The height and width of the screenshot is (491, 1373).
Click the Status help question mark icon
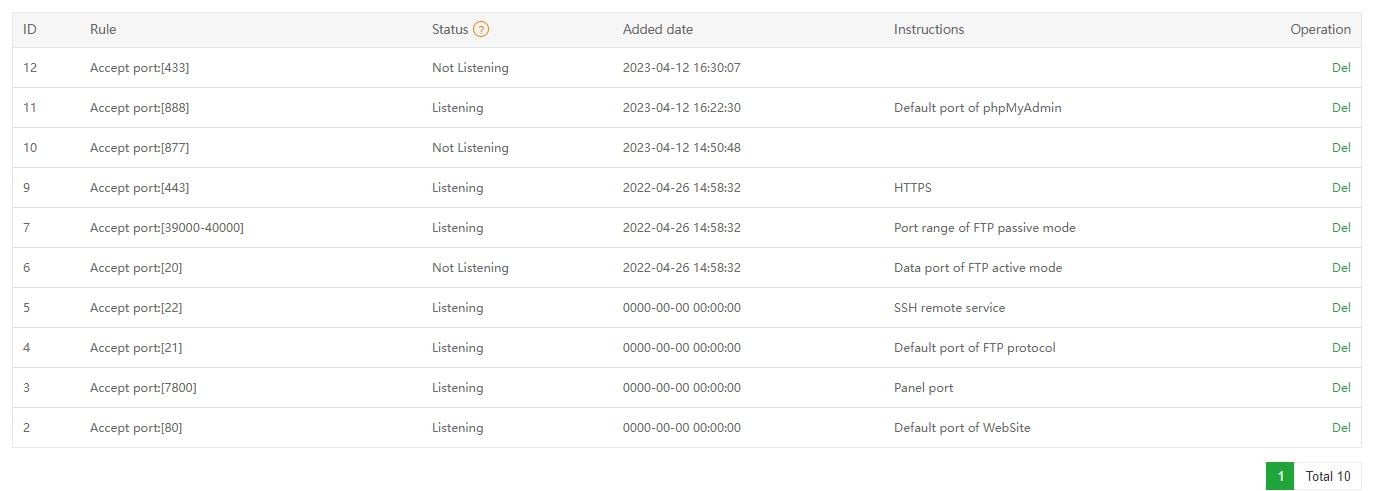point(481,30)
